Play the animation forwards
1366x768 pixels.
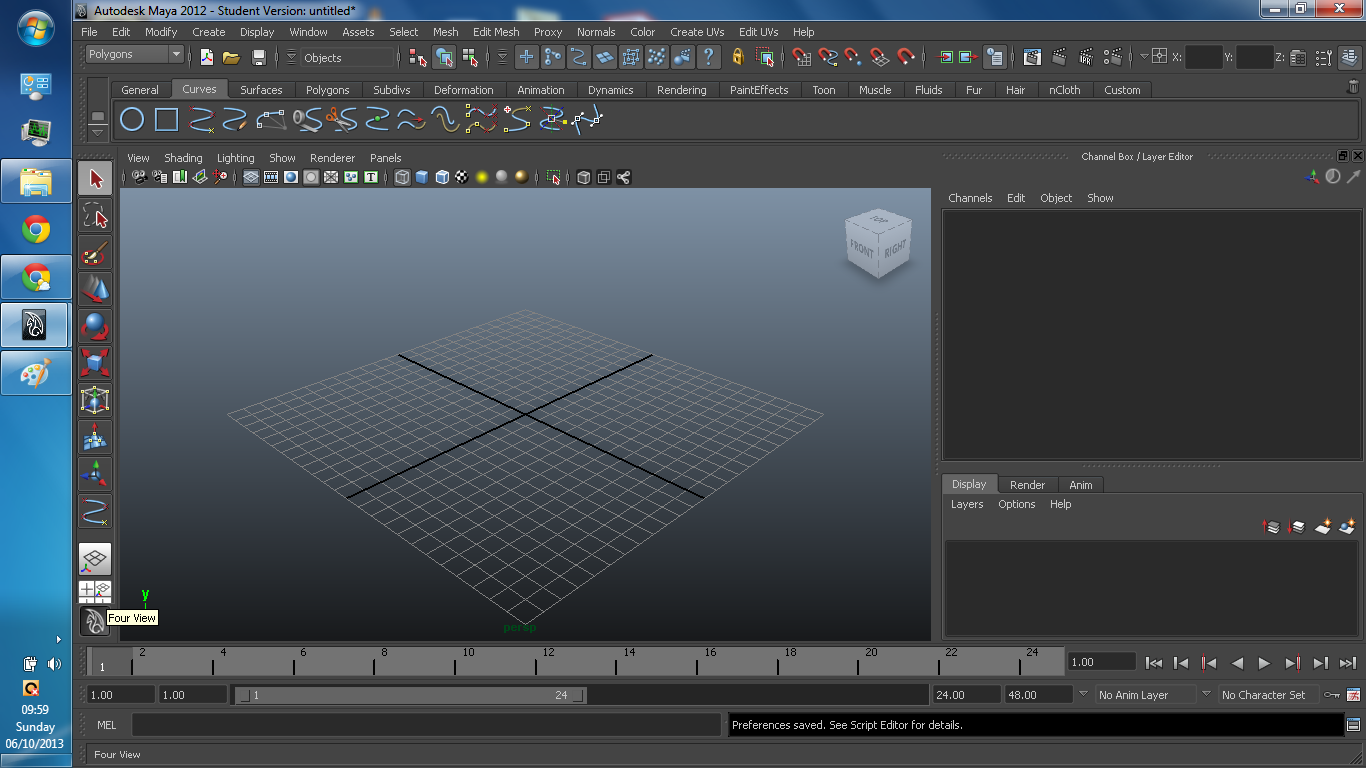(1264, 663)
